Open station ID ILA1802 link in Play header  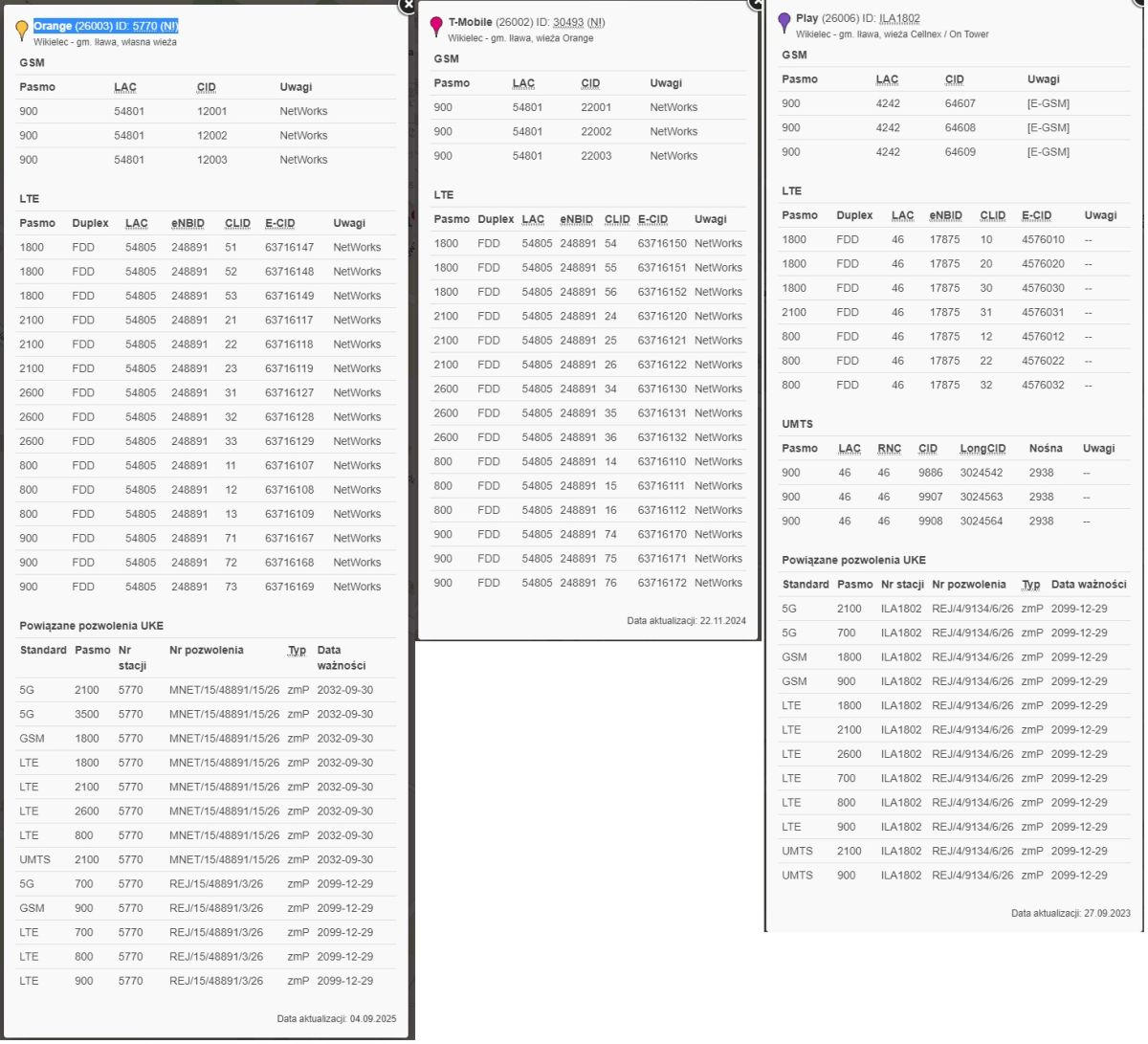click(x=899, y=19)
